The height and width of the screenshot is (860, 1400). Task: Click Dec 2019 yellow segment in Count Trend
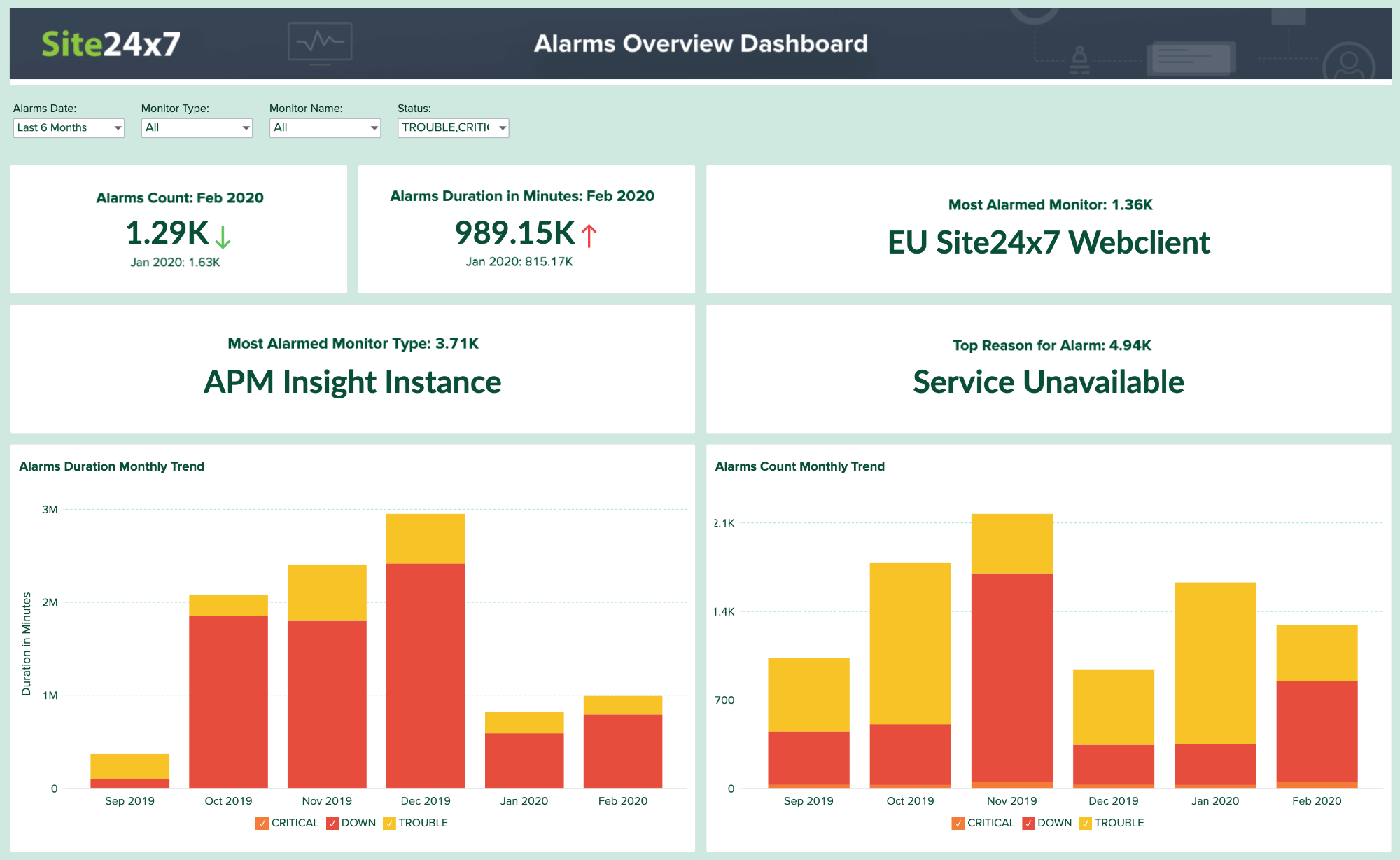point(1114,707)
